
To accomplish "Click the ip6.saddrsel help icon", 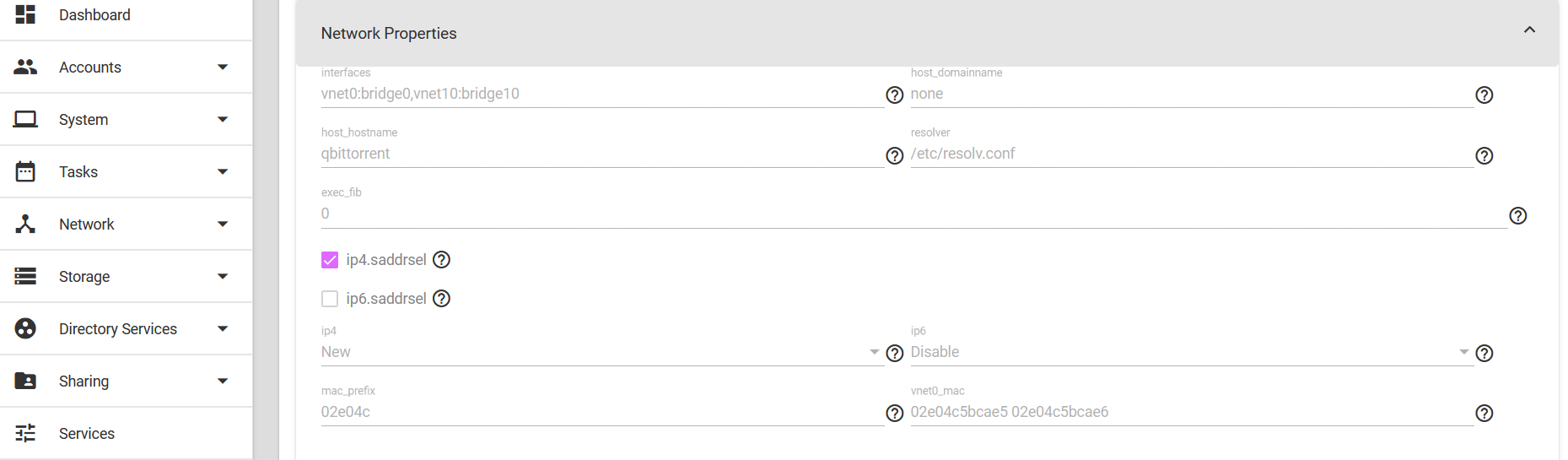I will [442, 299].
